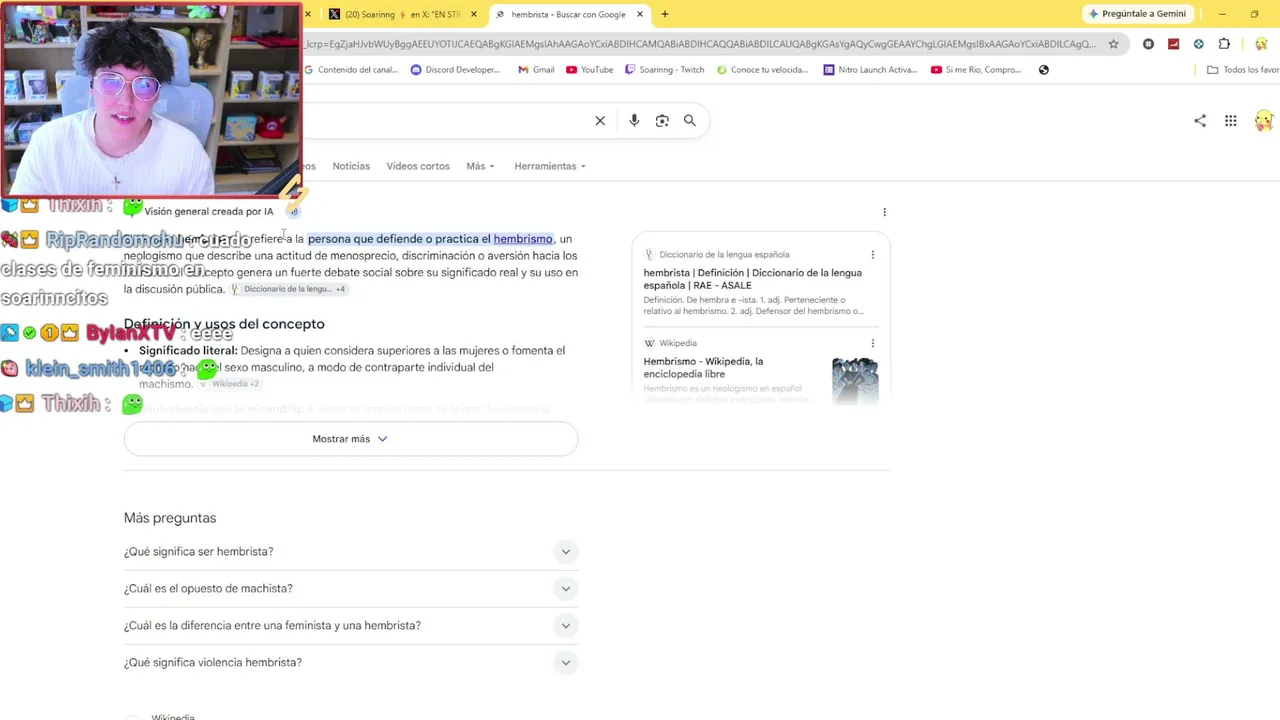Open Google Lens image search

coord(662,121)
